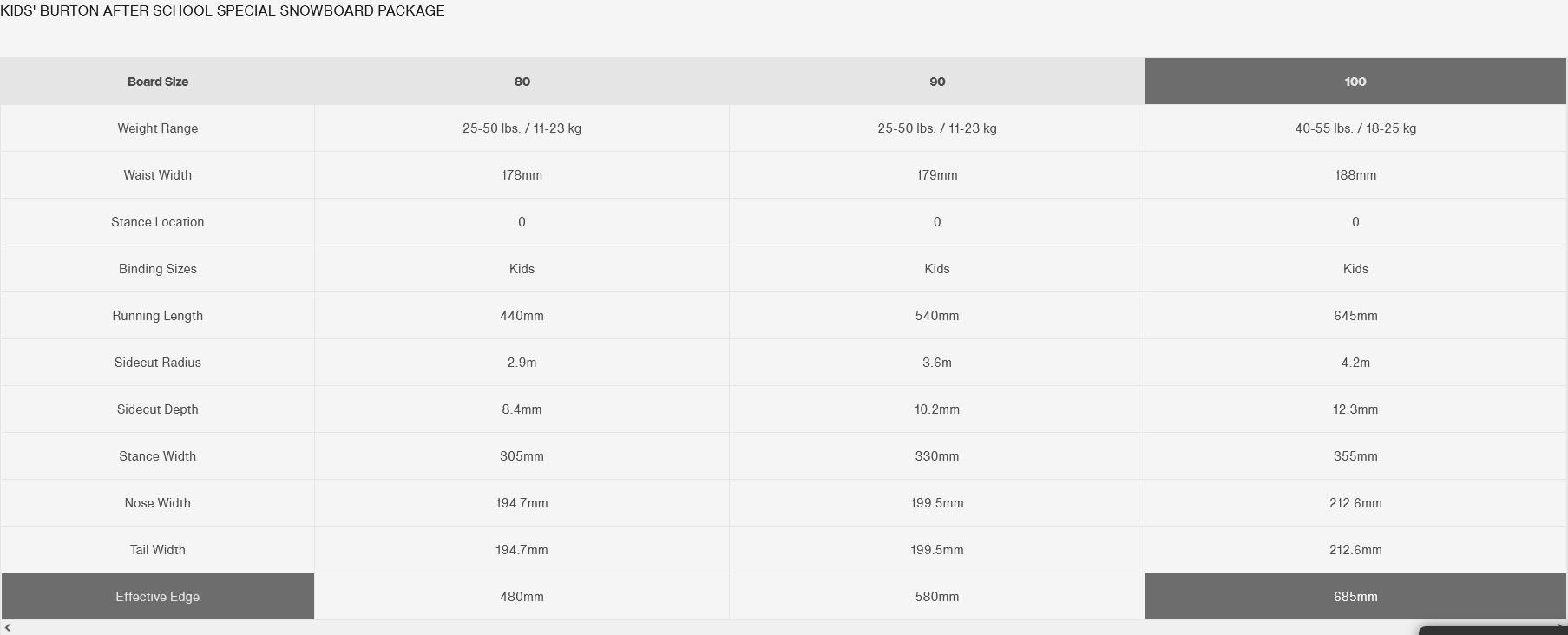Click the 480mm effective edge cell
The width and height of the screenshot is (1568, 635).
522,597
